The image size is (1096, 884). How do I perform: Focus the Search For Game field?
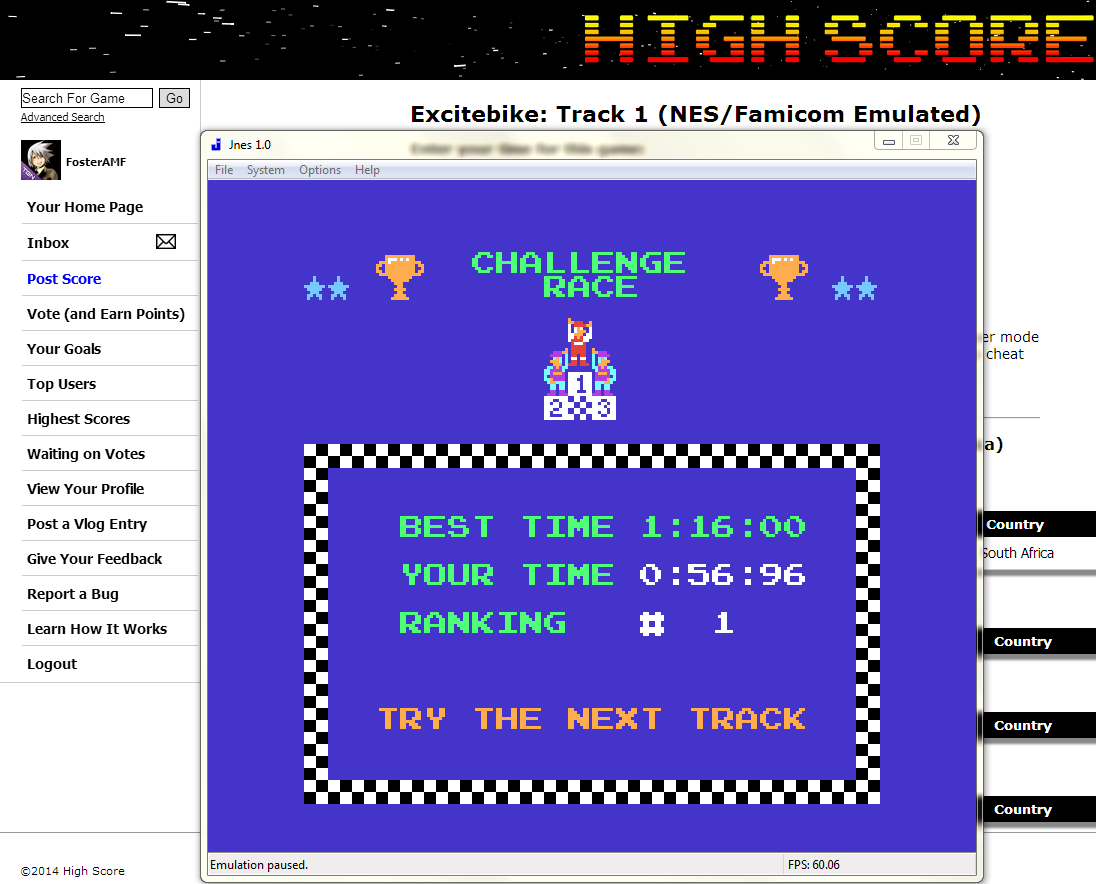pos(87,98)
